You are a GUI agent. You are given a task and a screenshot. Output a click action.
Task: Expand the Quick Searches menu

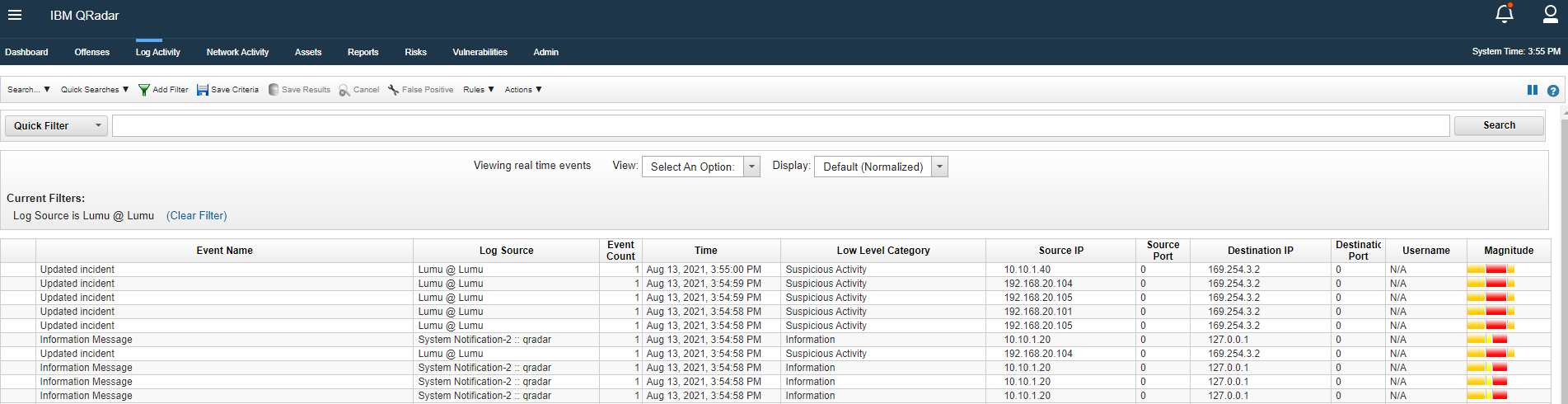tap(94, 90)
